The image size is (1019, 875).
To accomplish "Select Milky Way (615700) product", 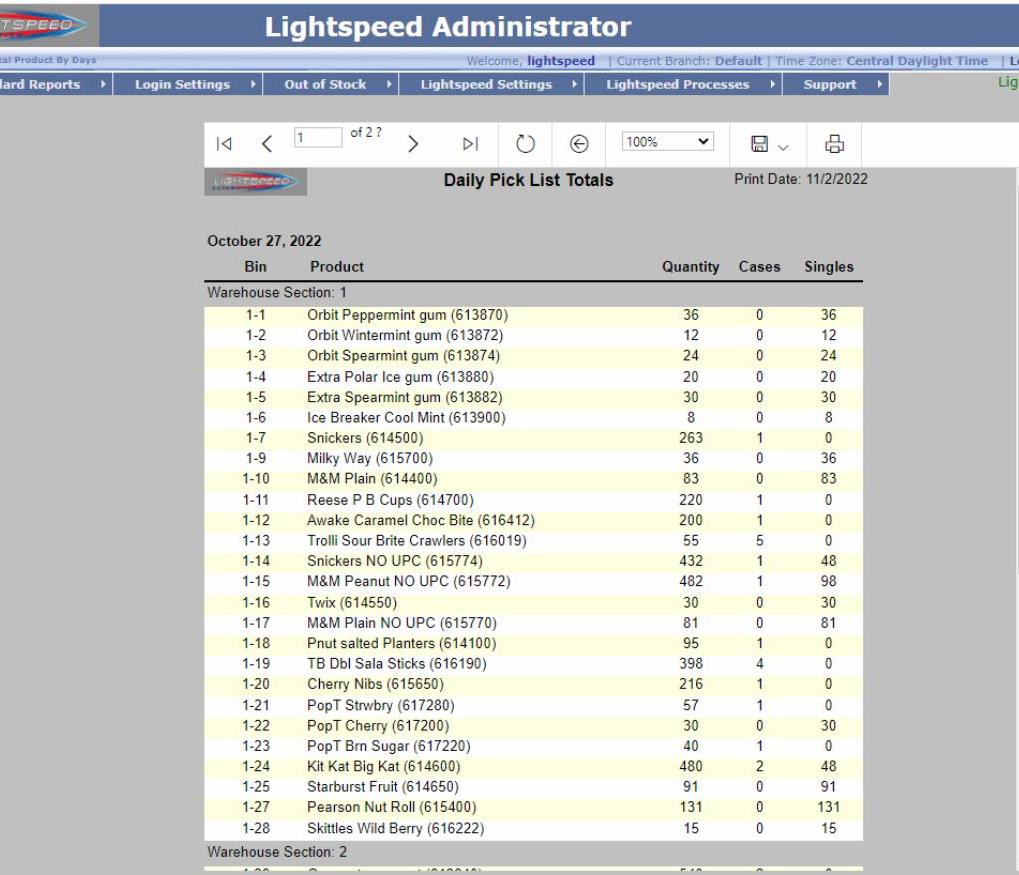I will (370, 458).
